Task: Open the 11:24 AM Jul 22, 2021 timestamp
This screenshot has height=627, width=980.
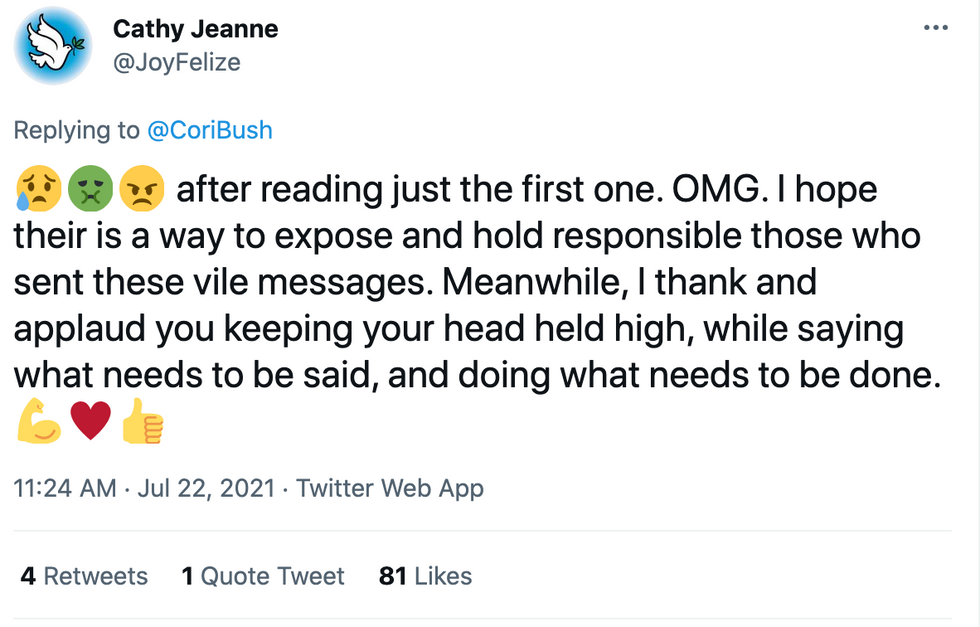Action: (x=142, y=489)
